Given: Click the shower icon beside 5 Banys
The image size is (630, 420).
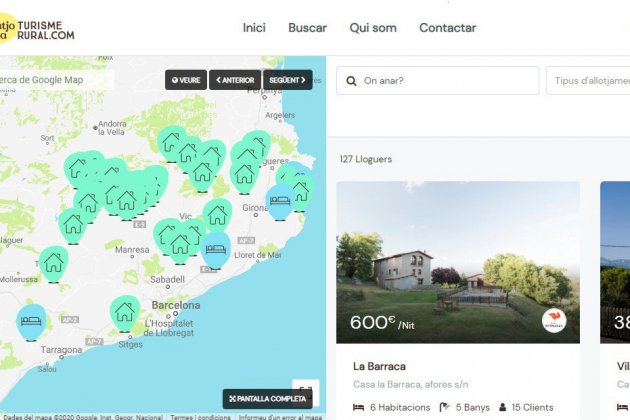Looking at the screenshot, I should tap(444, 408).
